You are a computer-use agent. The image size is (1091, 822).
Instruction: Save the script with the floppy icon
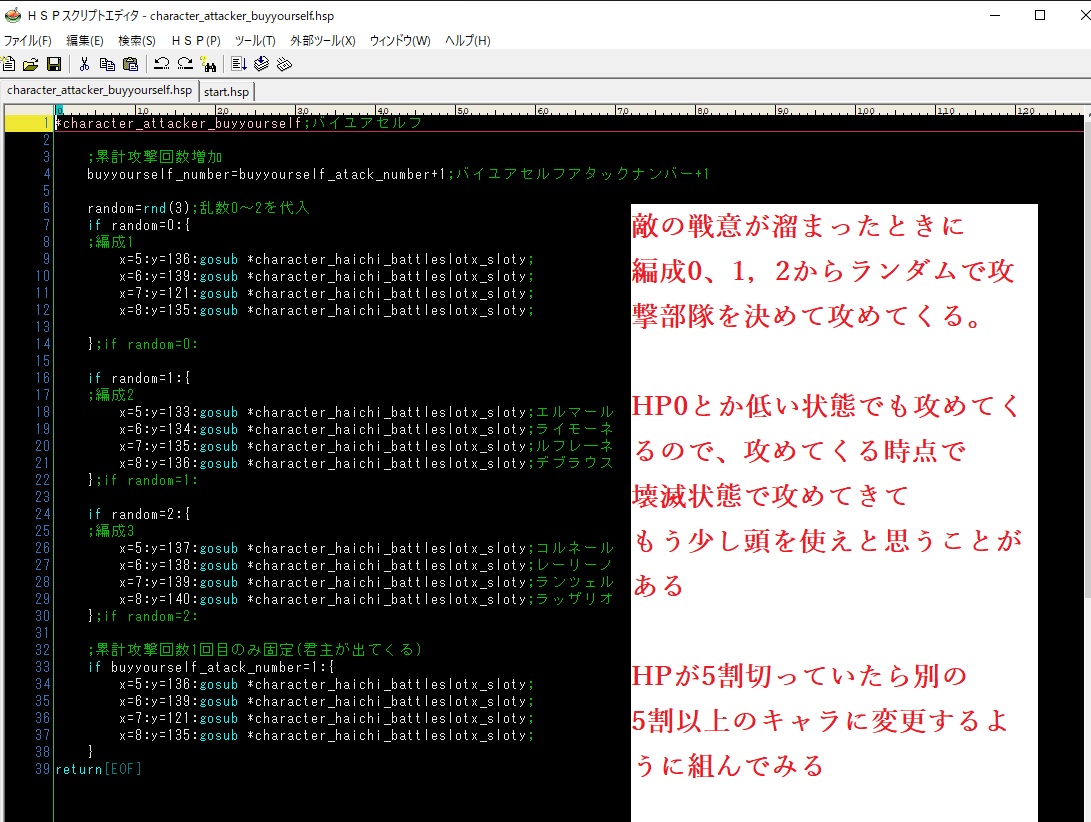pyautogui.click(x=54, y=64)
